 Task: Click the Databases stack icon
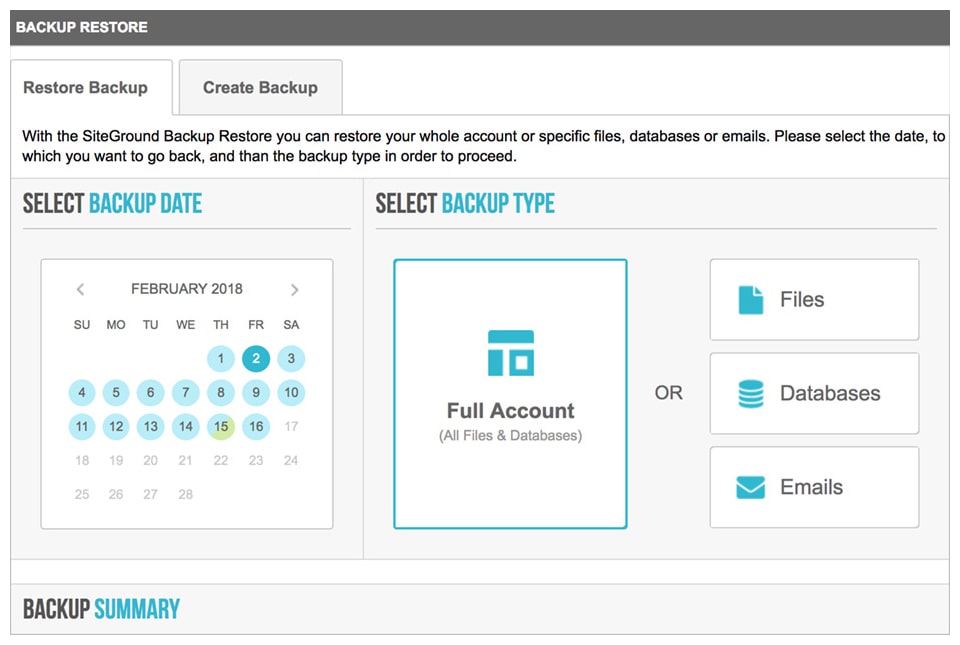pyautogui.click(x=751, y=393)
